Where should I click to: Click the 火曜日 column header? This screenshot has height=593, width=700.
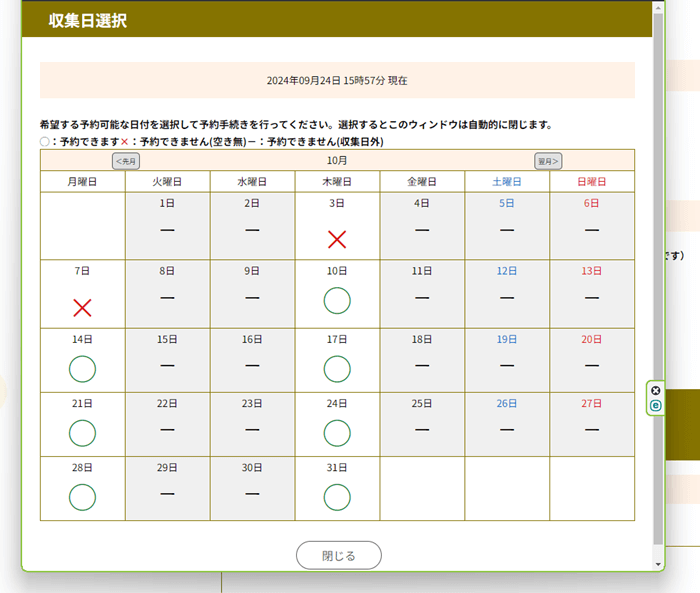coord(167,182)
